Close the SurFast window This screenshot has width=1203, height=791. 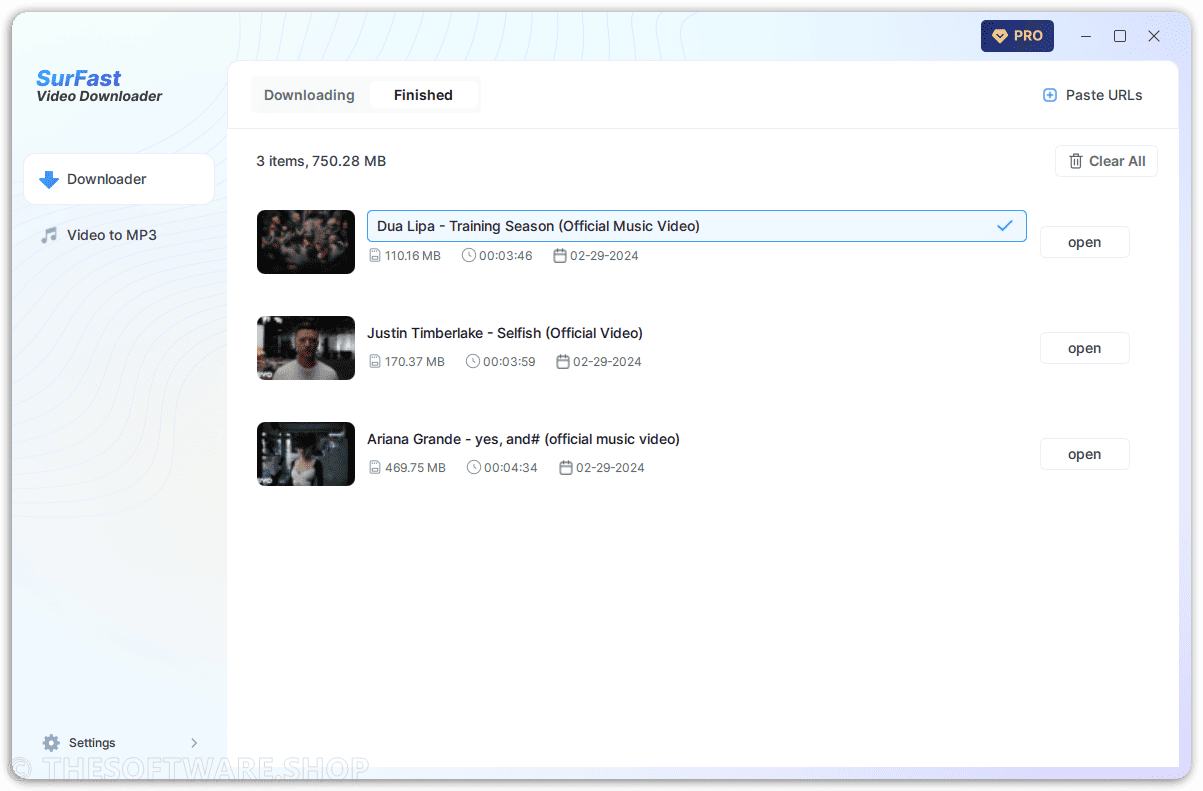tap(1154, 36)
